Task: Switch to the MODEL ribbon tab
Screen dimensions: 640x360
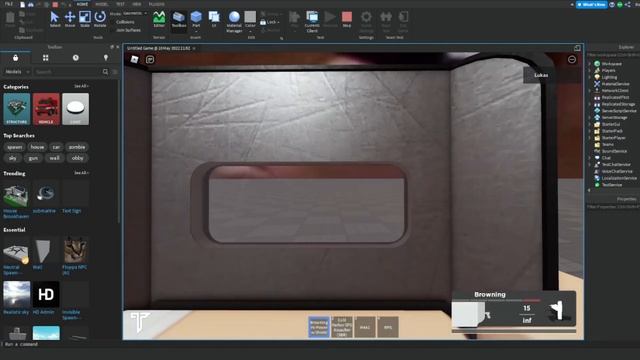Action: [x=101, y=4]
